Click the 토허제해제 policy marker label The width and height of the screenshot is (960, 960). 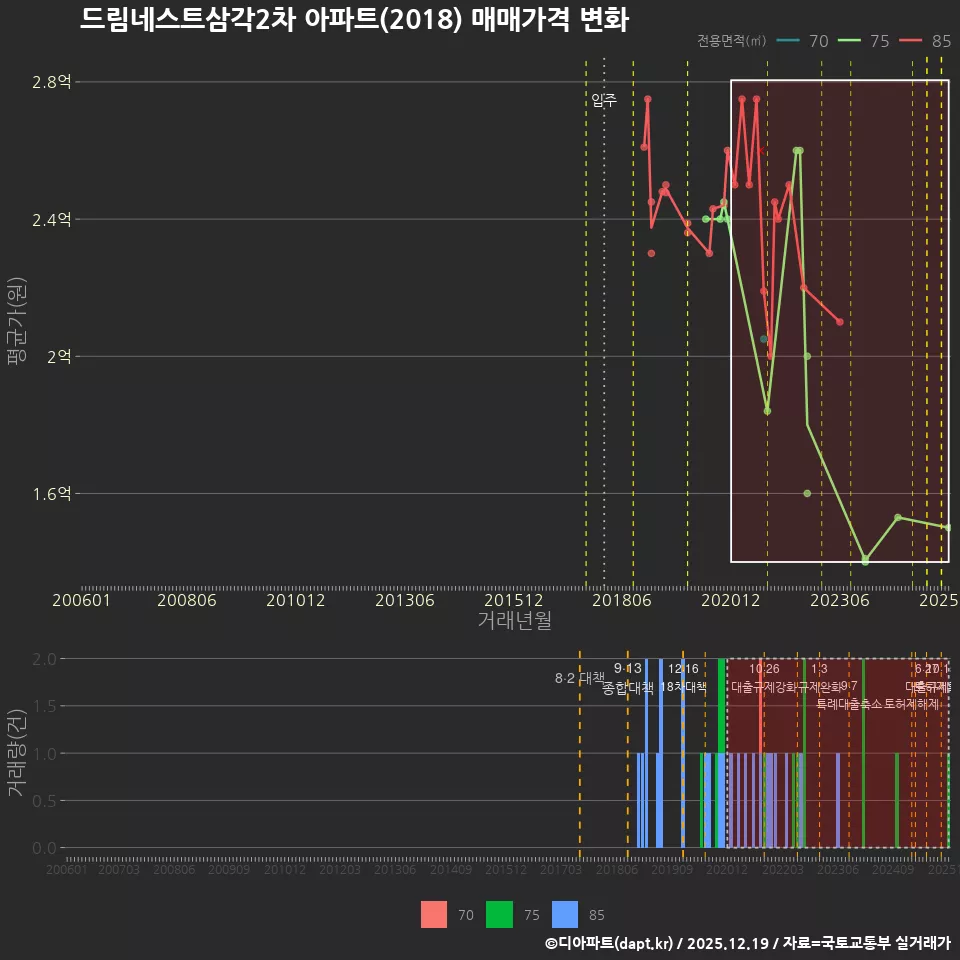pyautogui.click(x=912, y=705)
